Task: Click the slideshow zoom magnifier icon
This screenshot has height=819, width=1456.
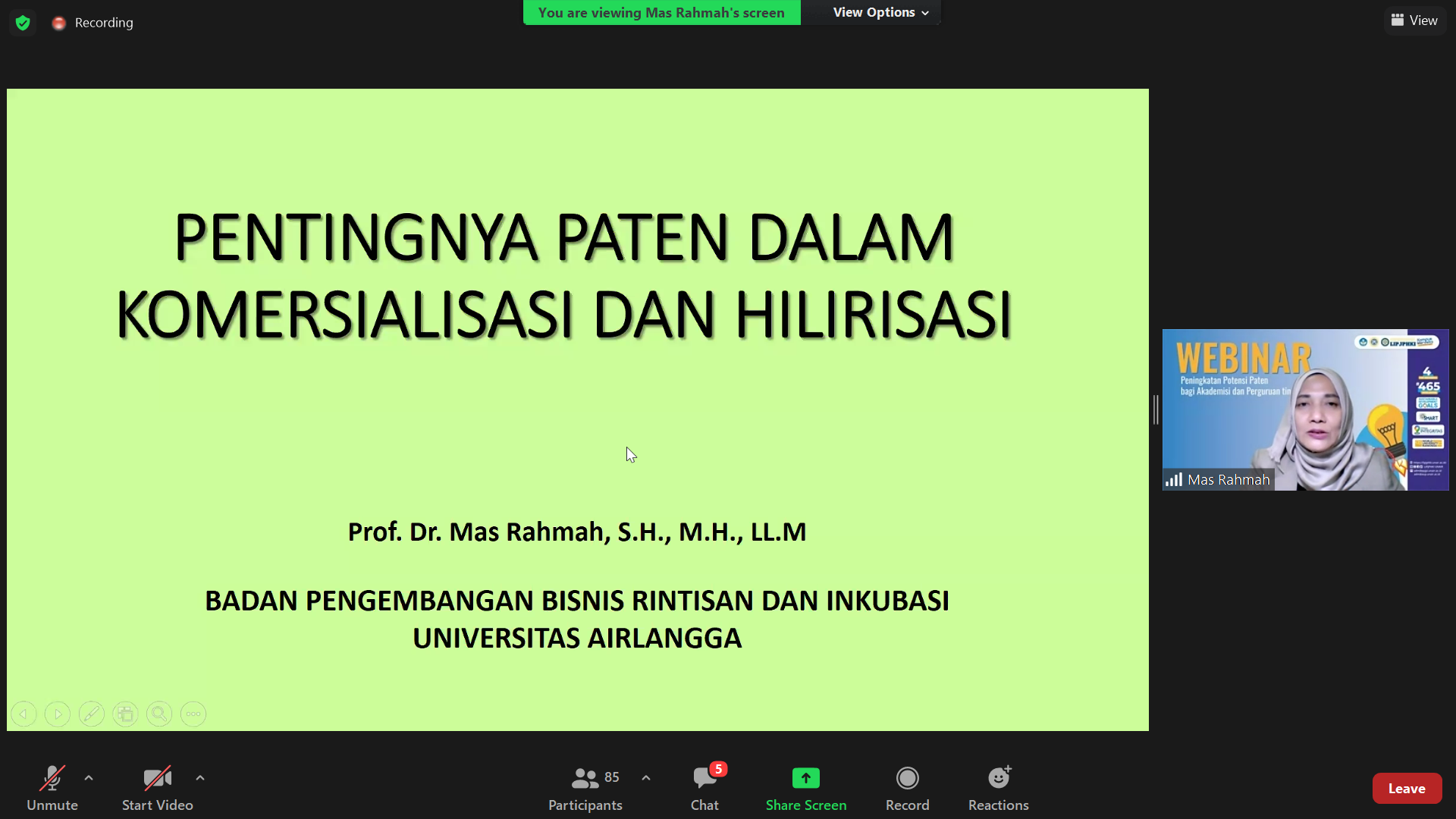Action: click(159, 714)
